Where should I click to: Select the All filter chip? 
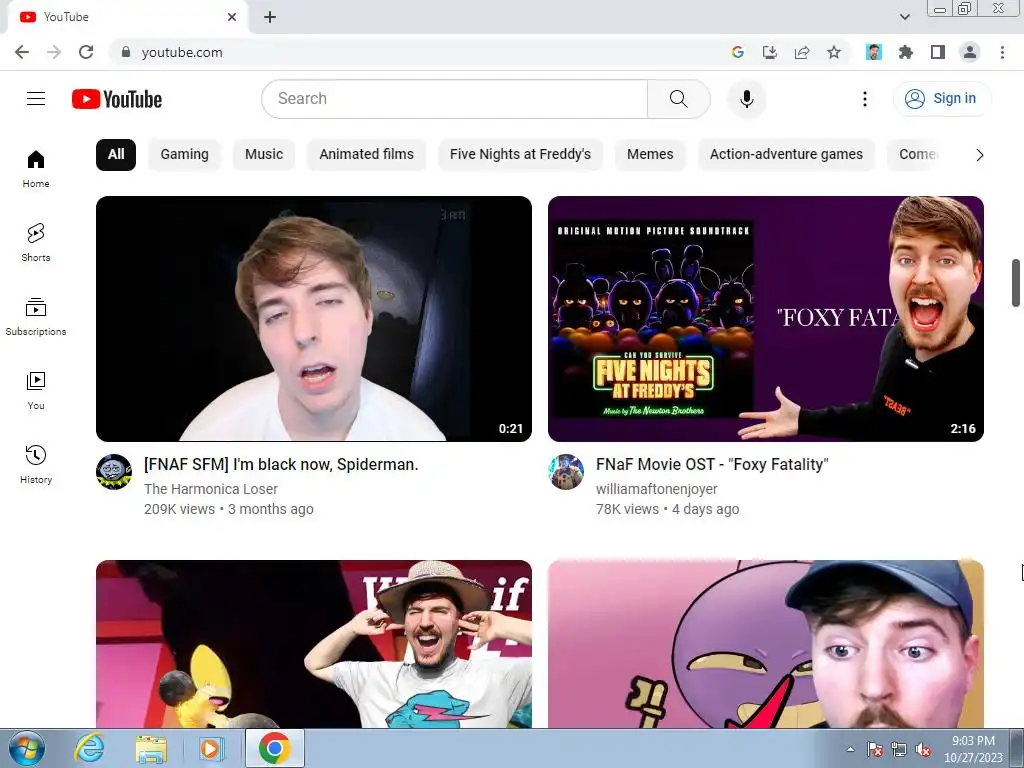coord(116,155)
